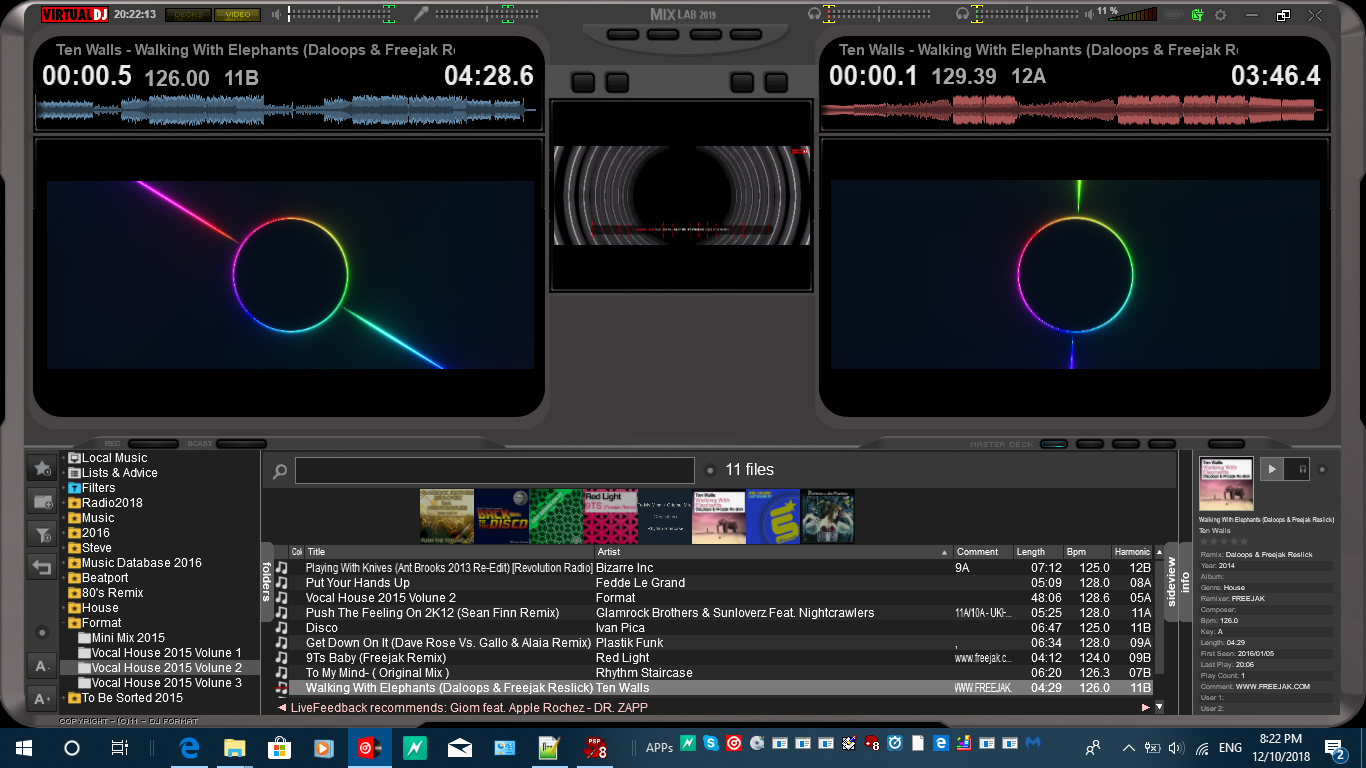Toggle the search options dot next to 11 files

(x=710, y=470)
